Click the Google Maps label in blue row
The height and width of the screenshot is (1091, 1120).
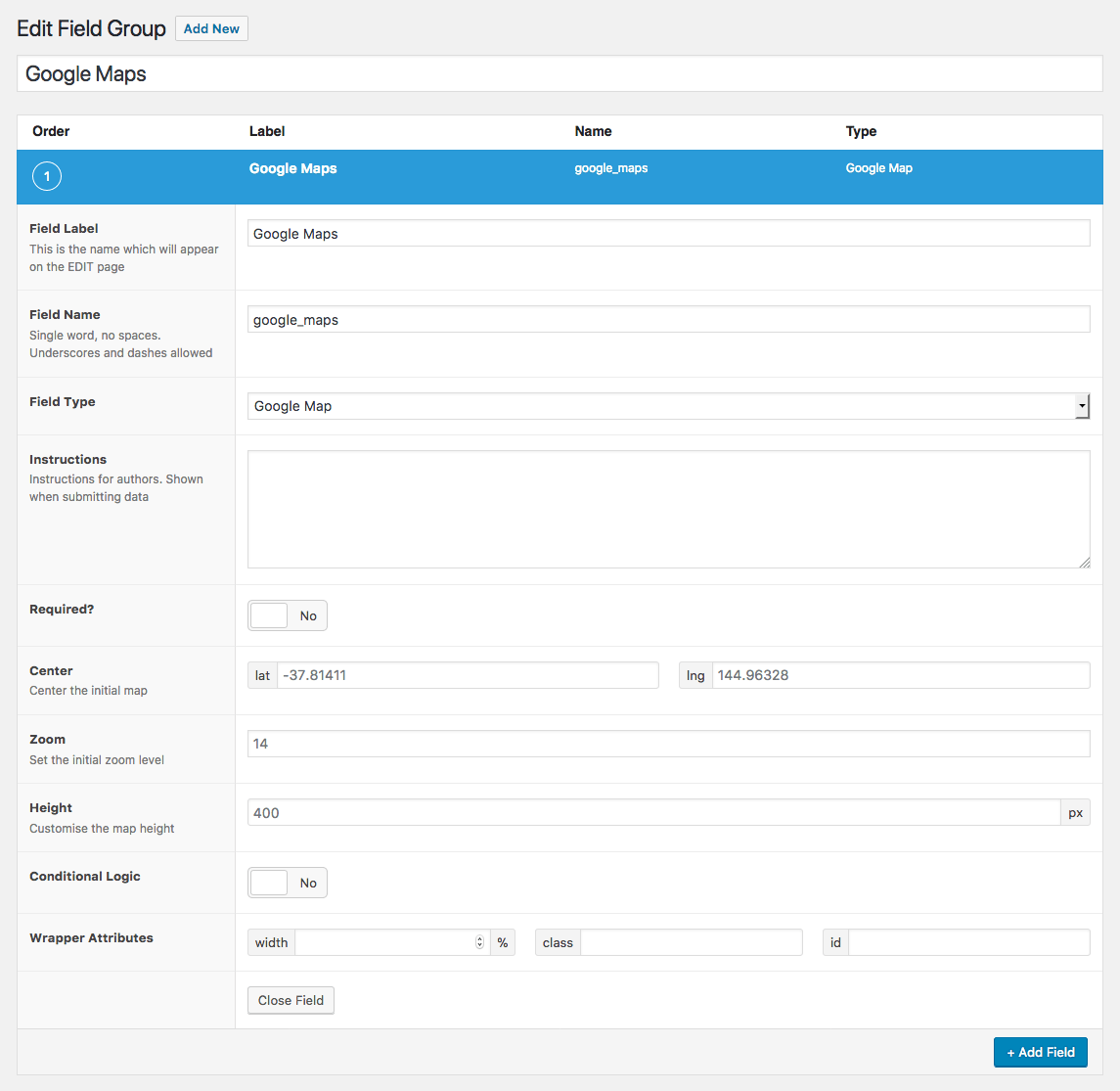point(292,168)
